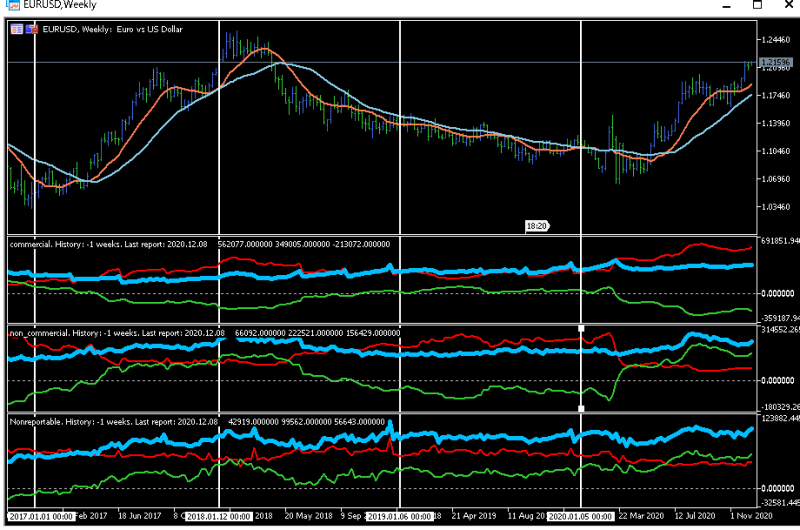This screenshot has height=530, width=800.
Task: Click the 1.03460 level on price scale
Action: click(x=776, y=207)
